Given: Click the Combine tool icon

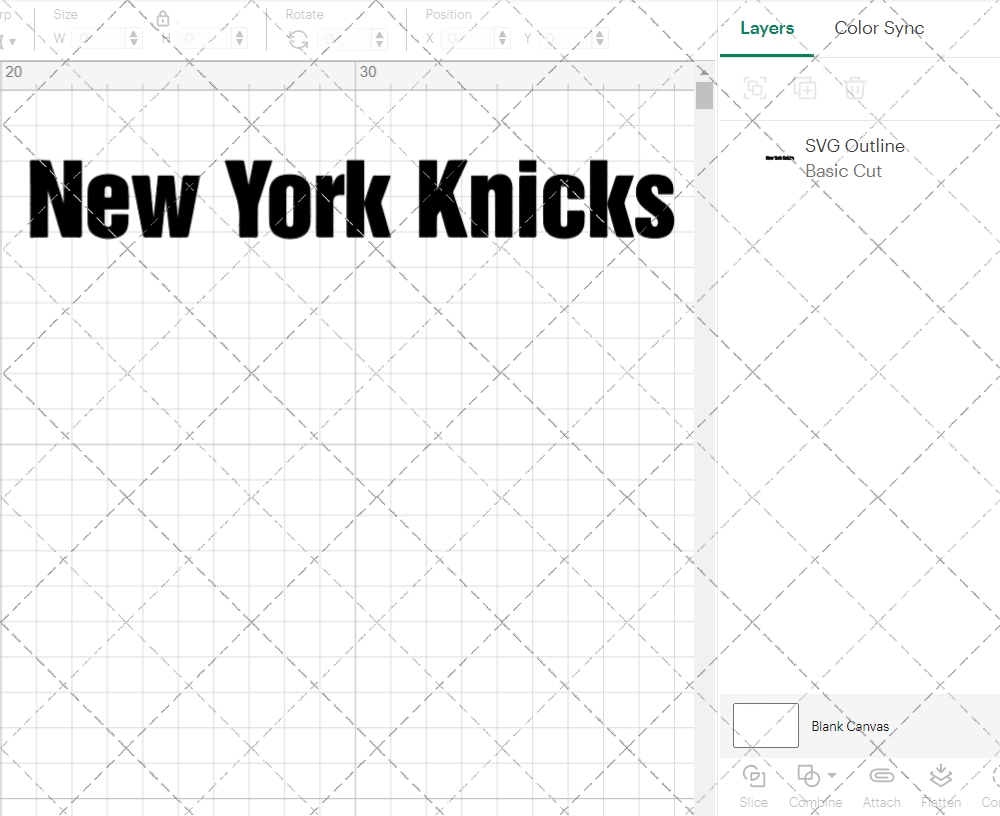Looking at the screenshot, I should (x=810, y=775).
